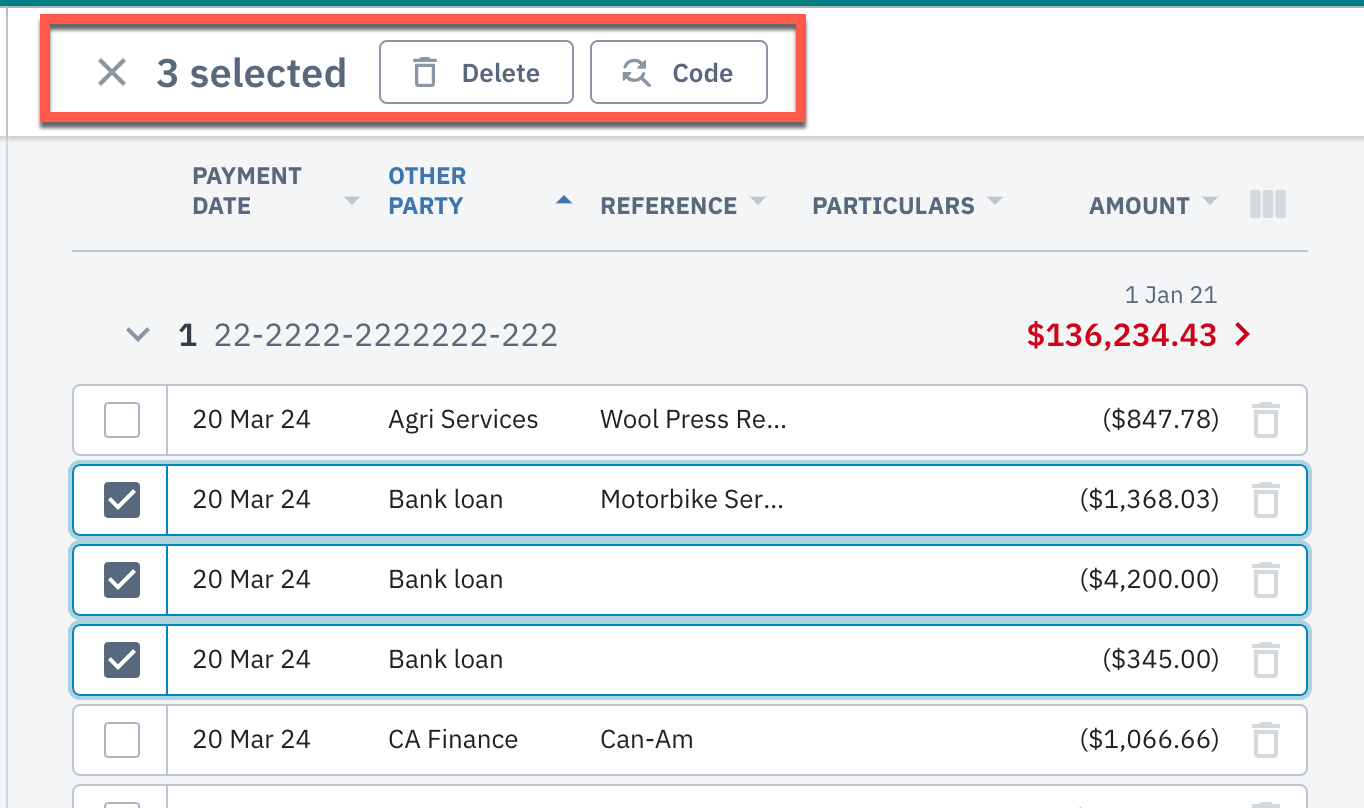Delete the $1,368.03 Bank loan via trash icon

coord(1266,500)
